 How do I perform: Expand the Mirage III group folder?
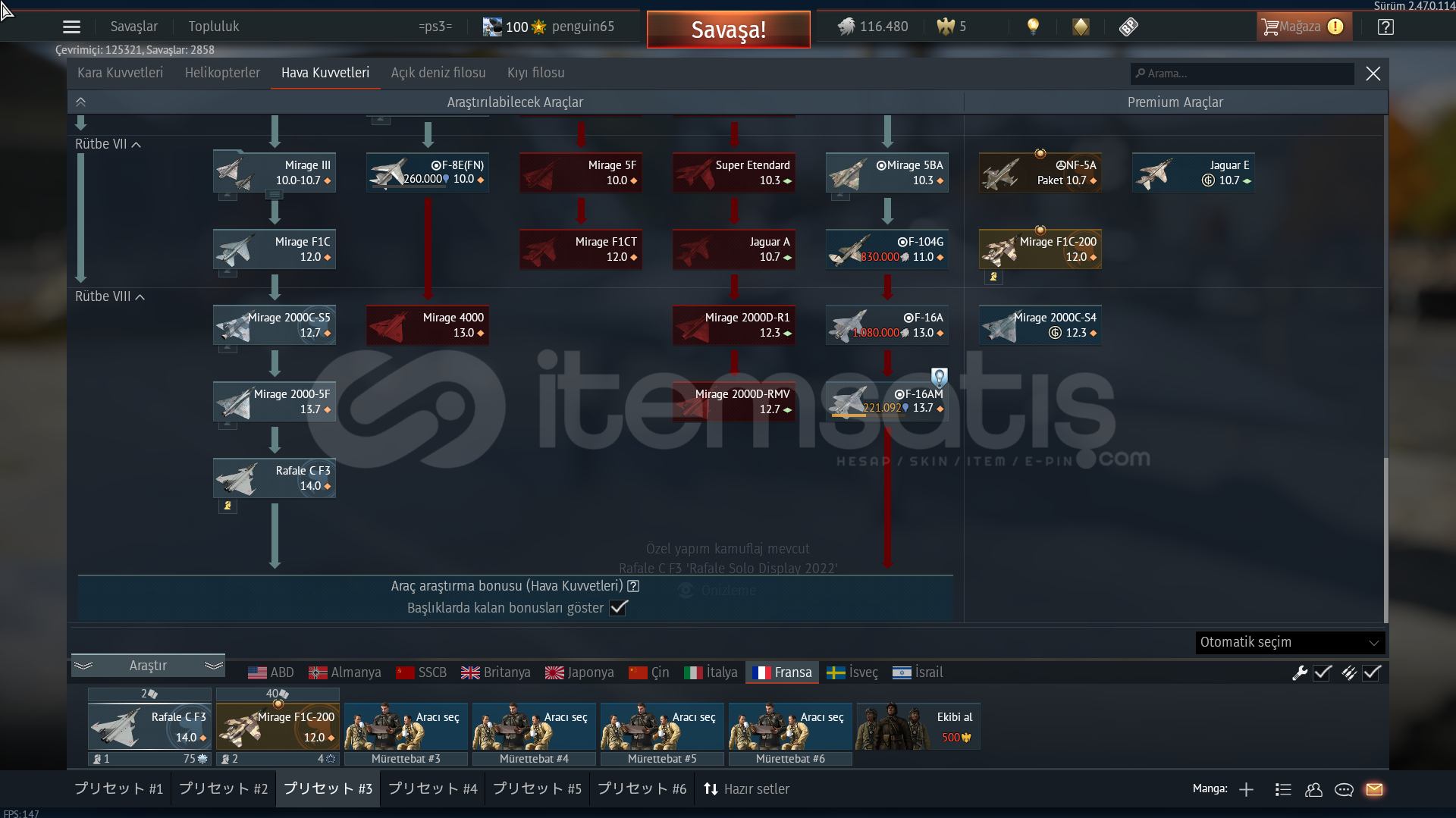[275, 195]
